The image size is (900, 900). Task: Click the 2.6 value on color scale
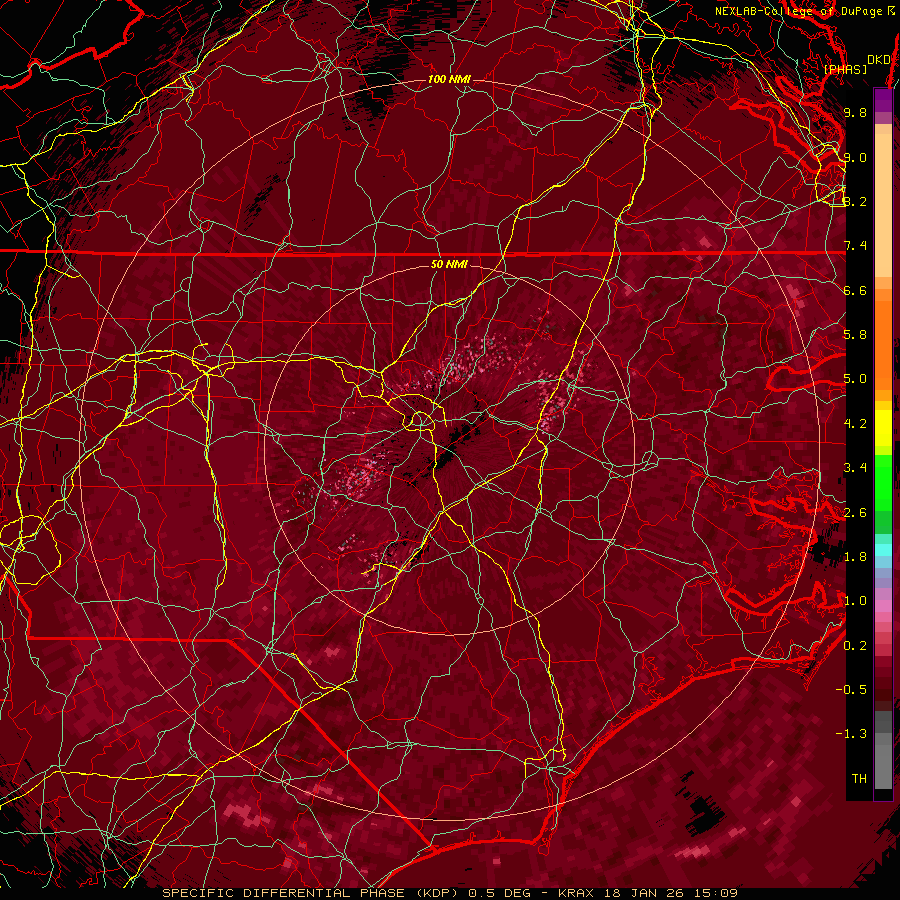click(855, 513)
